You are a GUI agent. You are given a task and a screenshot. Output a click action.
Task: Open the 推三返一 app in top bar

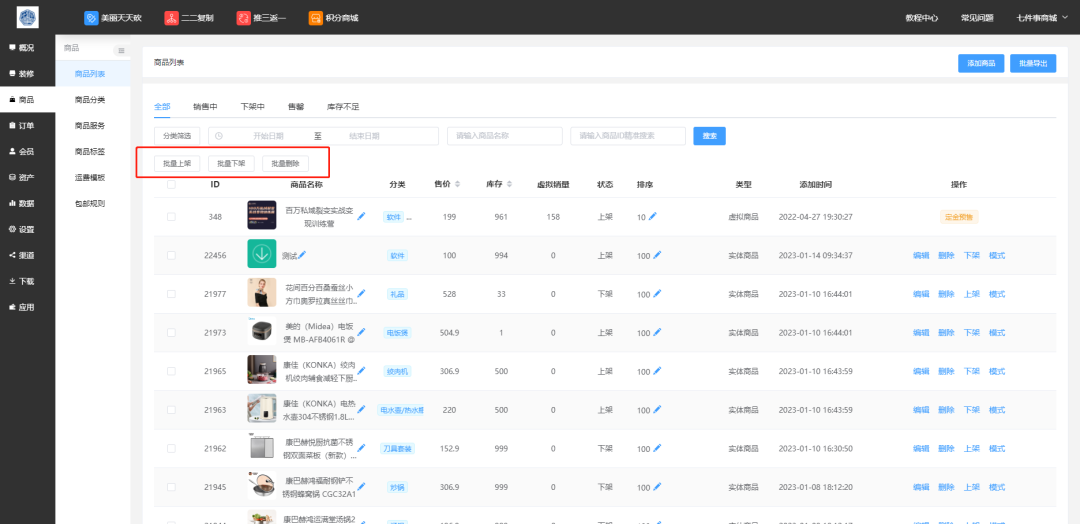[x=261, y=18]
